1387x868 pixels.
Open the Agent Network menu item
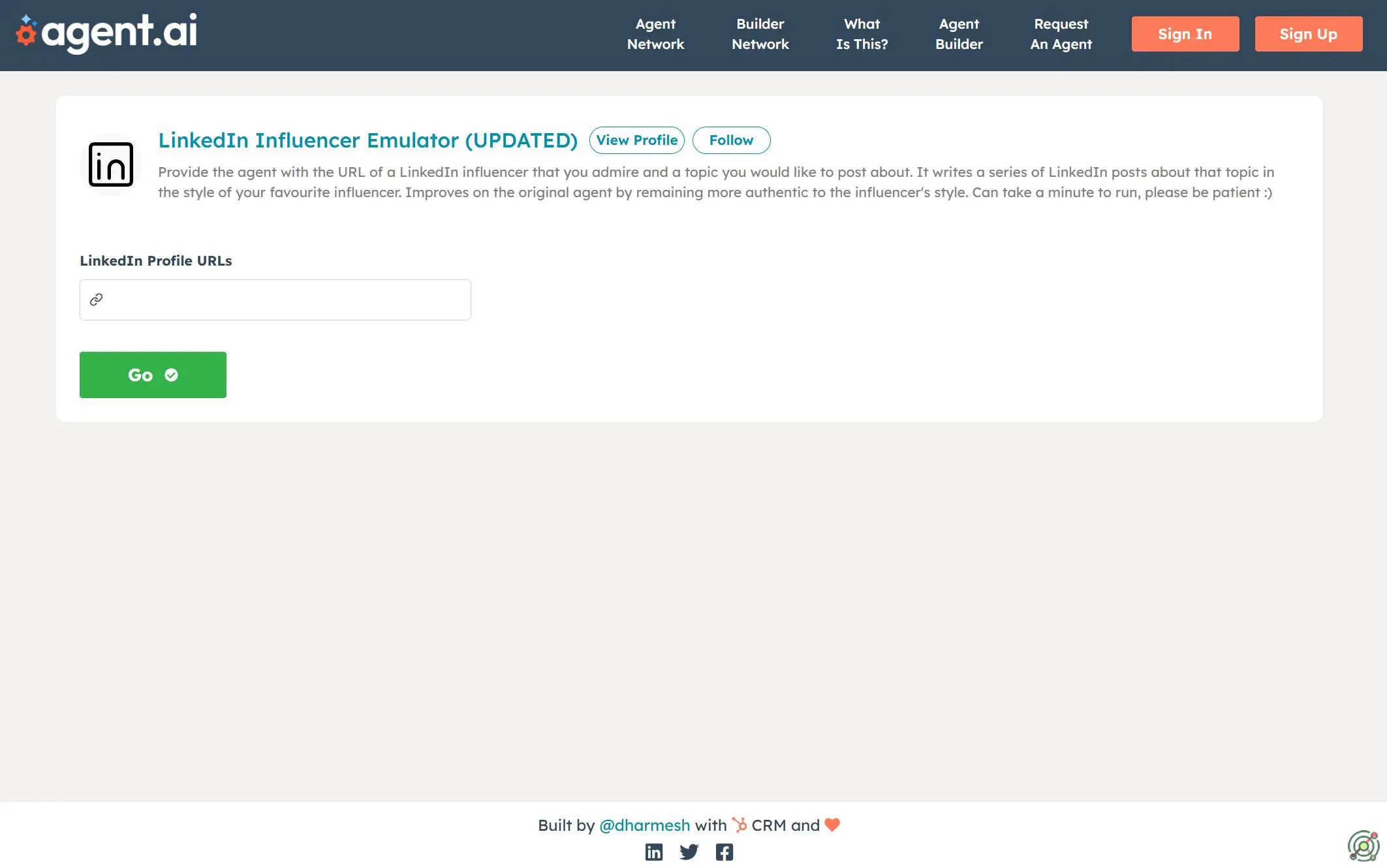point(655,34)
